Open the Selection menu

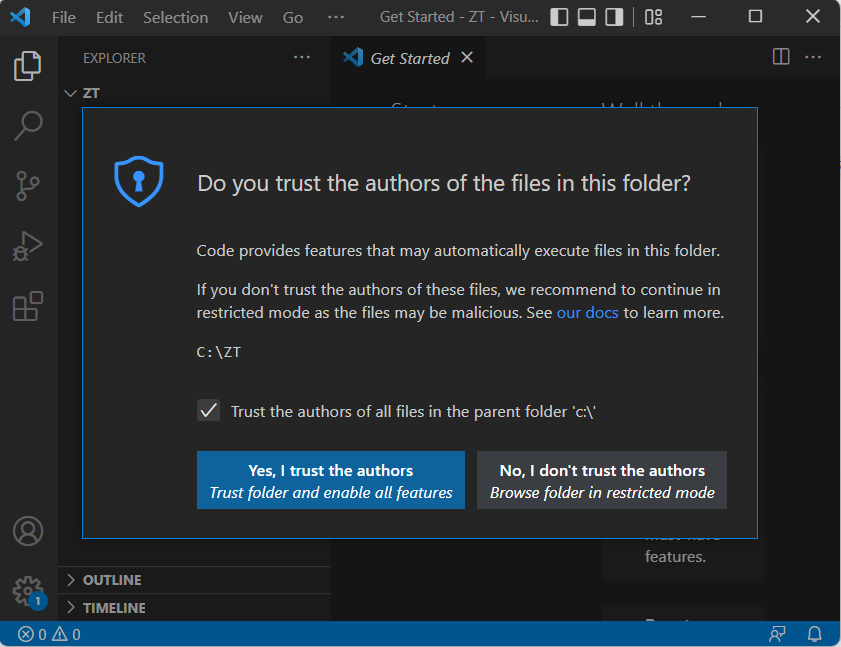coord(175,18)
